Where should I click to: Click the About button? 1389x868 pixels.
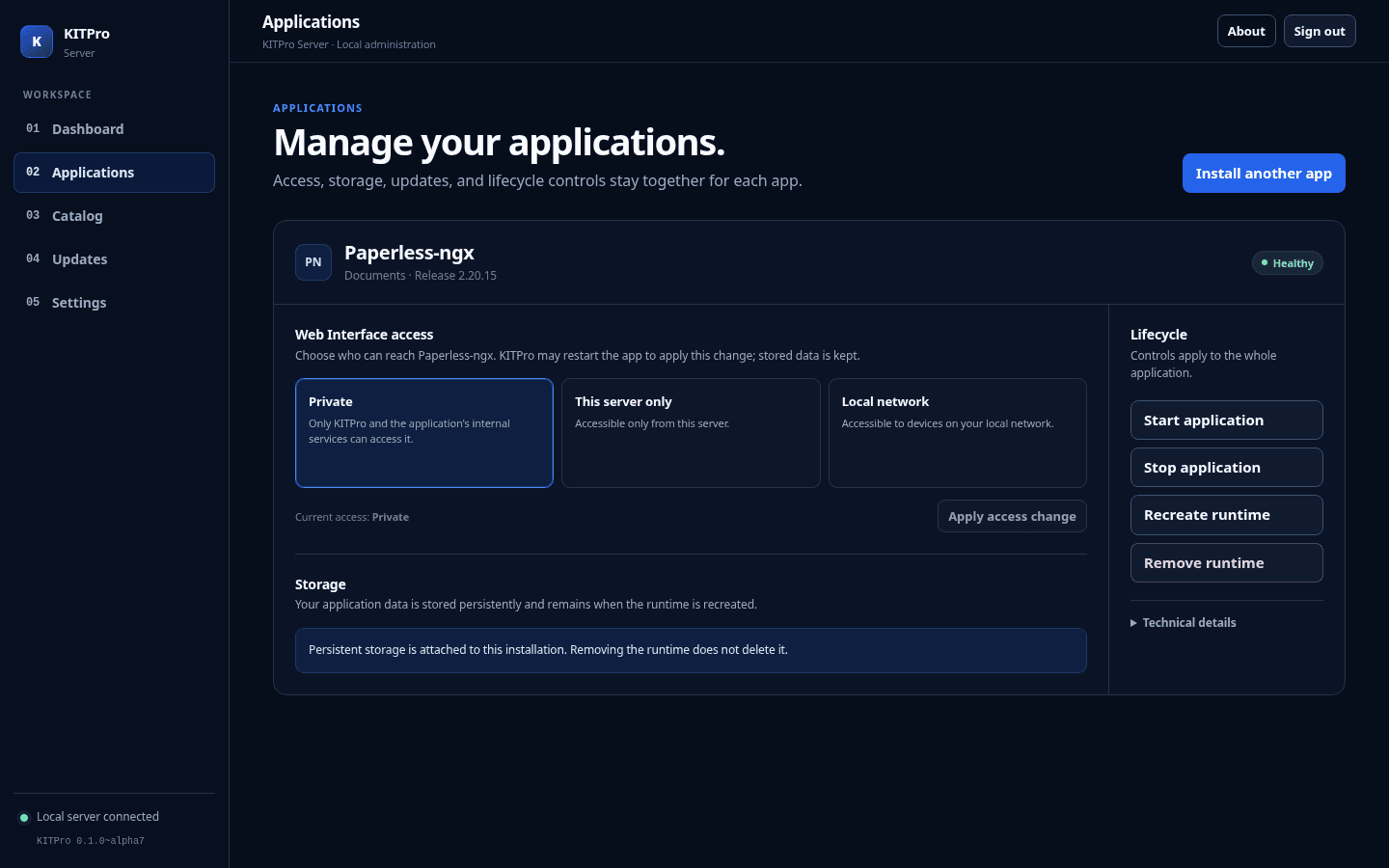point(1246,31)
